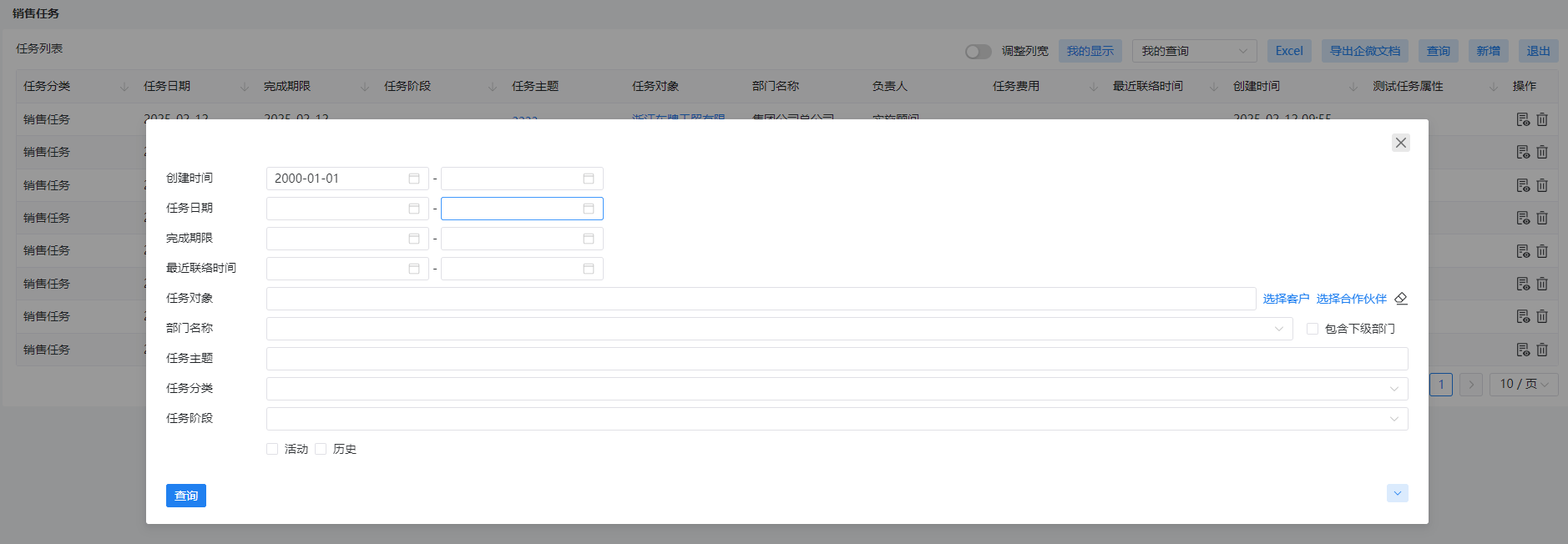Click the sort arrow on 任务费用 column
1568x544 pixels.
pyautogui.click(x=1094, y=87)
